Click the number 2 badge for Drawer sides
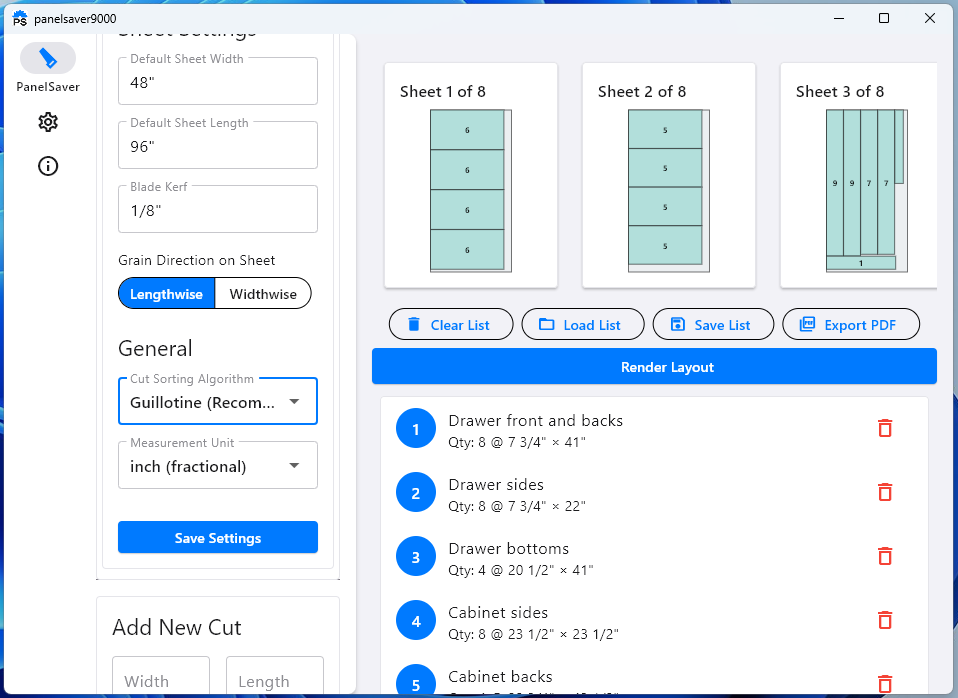Viewport: 958px width, 698px height. tap(415, 493)
